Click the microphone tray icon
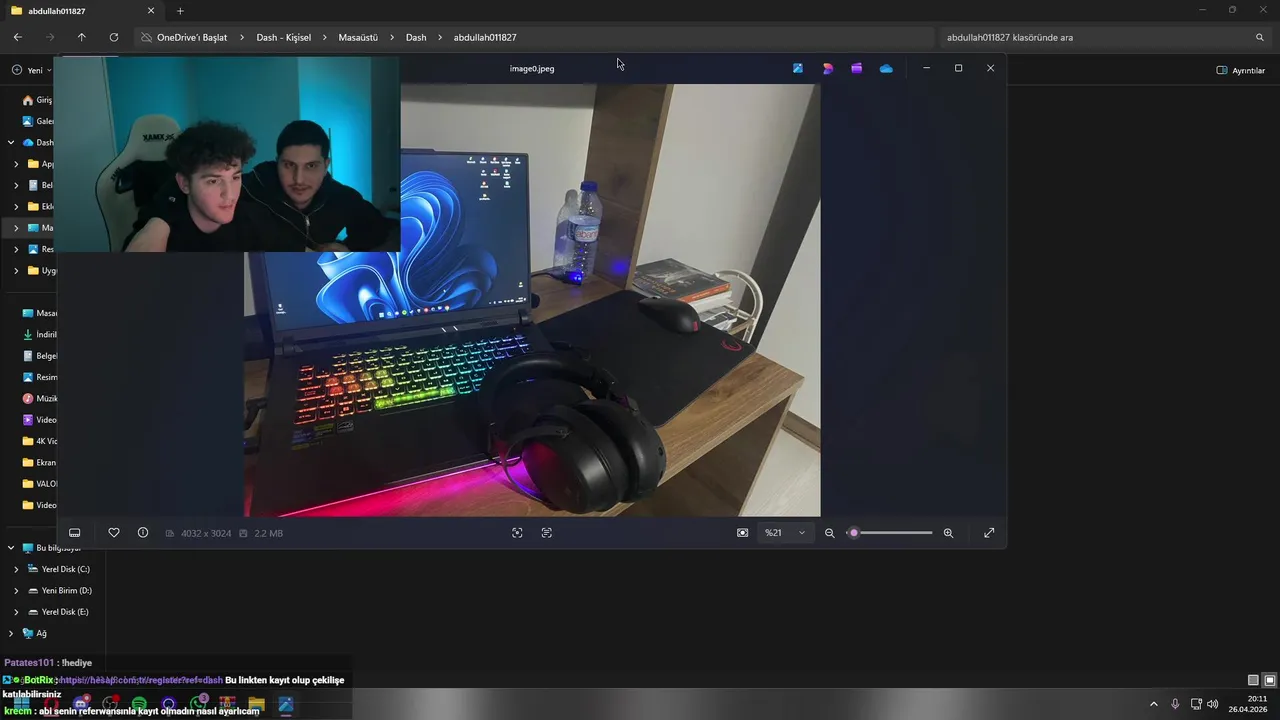This screenshot has width=1280, height=720. pos(1175,704)
